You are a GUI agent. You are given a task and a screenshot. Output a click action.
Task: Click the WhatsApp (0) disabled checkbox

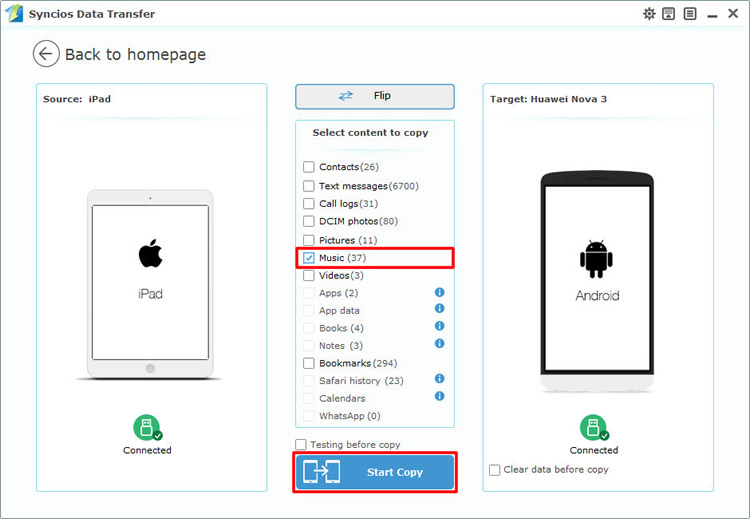click(309, 416)
